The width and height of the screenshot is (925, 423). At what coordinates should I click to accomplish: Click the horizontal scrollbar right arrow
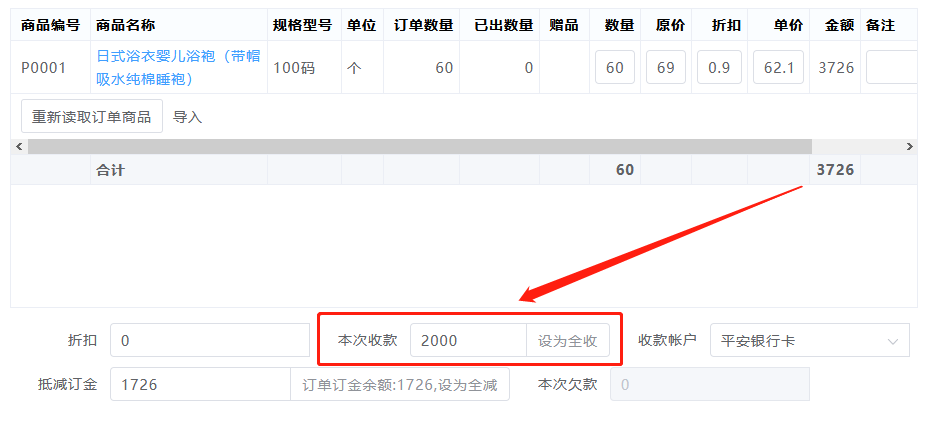point(909,147)
